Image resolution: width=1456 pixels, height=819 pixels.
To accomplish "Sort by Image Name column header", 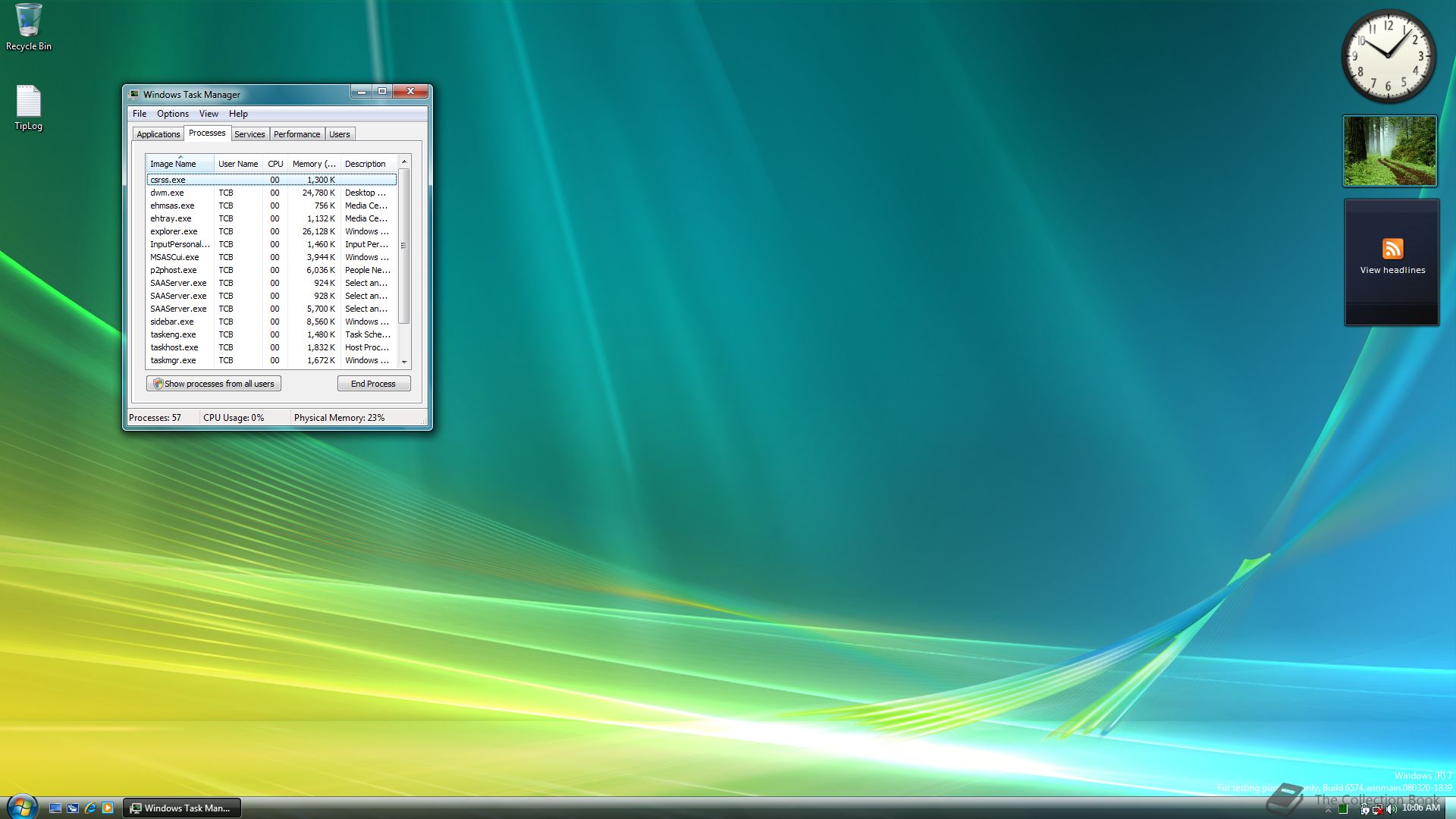I will [x=180, y=164].
